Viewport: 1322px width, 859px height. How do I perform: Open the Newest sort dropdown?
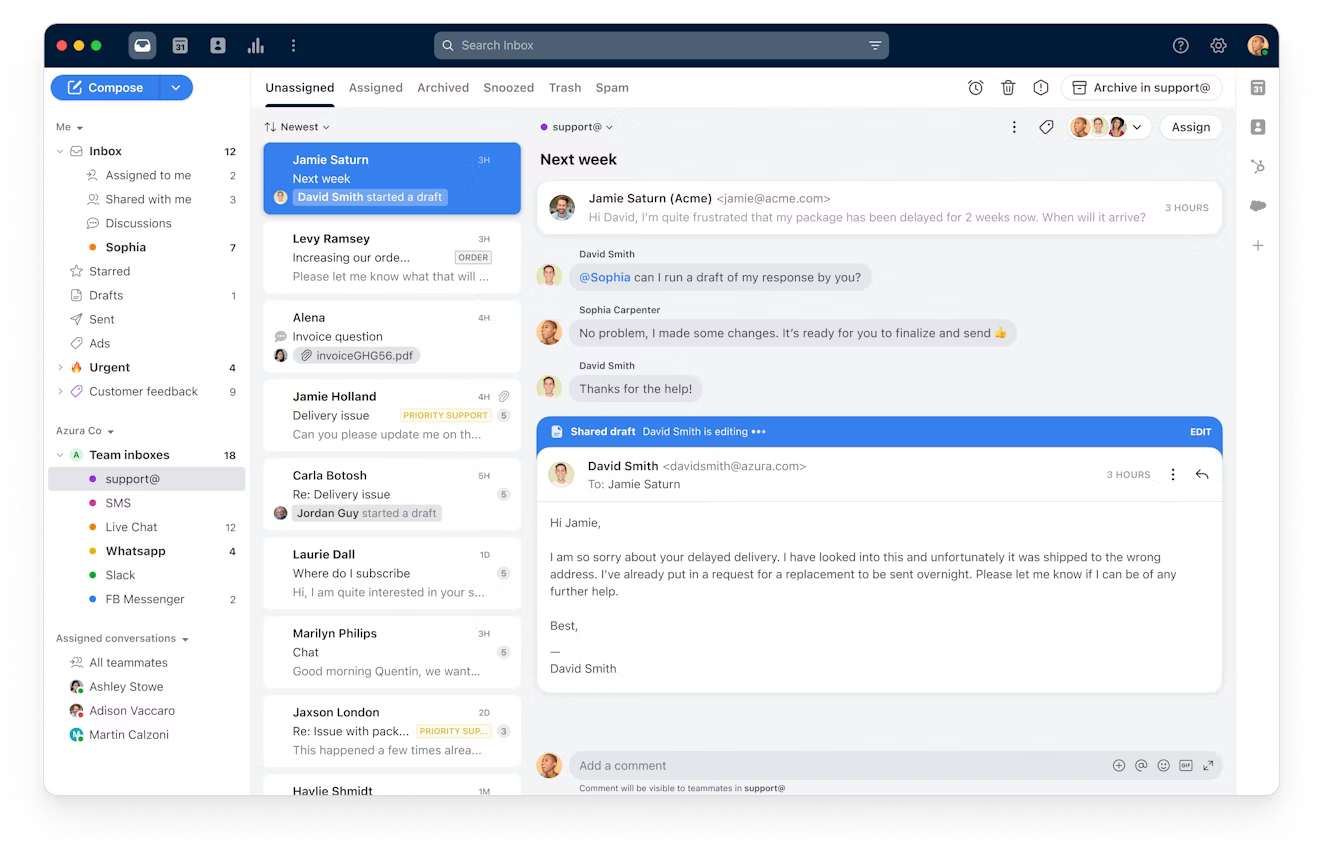pyautogui.click(x=297, y=127)
